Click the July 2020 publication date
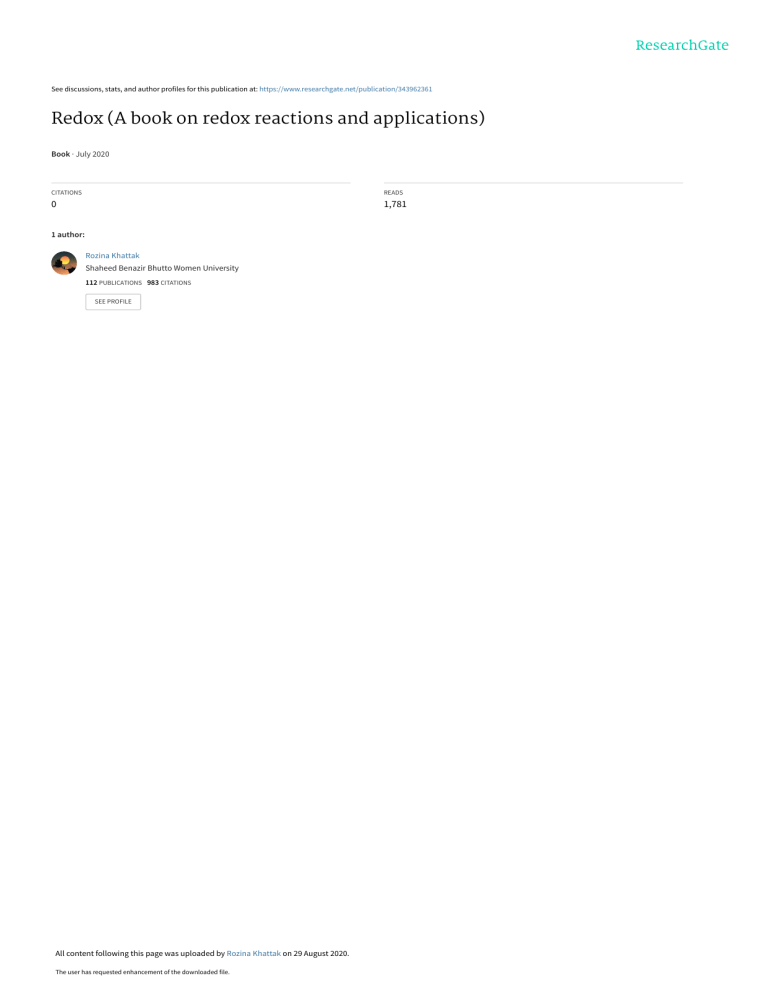 pos(93,154)
